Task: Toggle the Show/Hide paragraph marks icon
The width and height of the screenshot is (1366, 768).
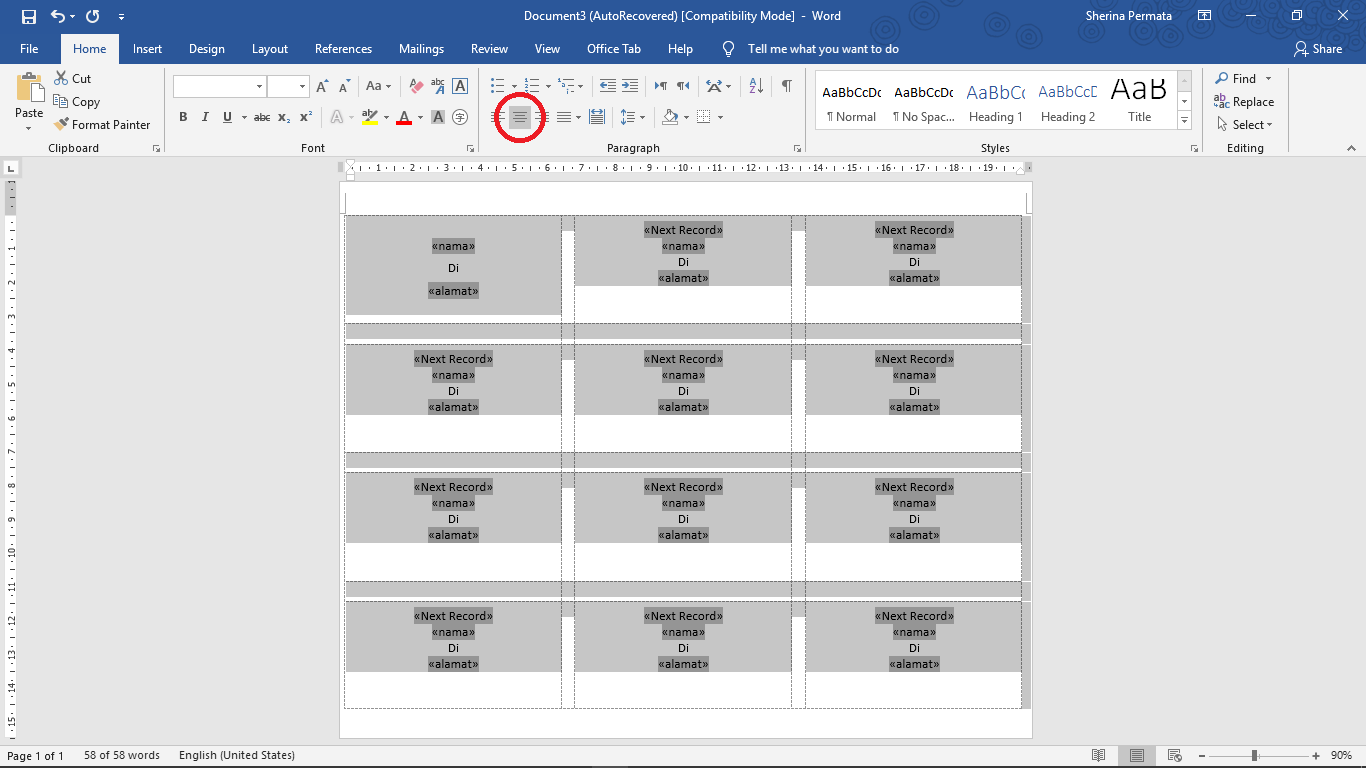Action: point(787,86)
